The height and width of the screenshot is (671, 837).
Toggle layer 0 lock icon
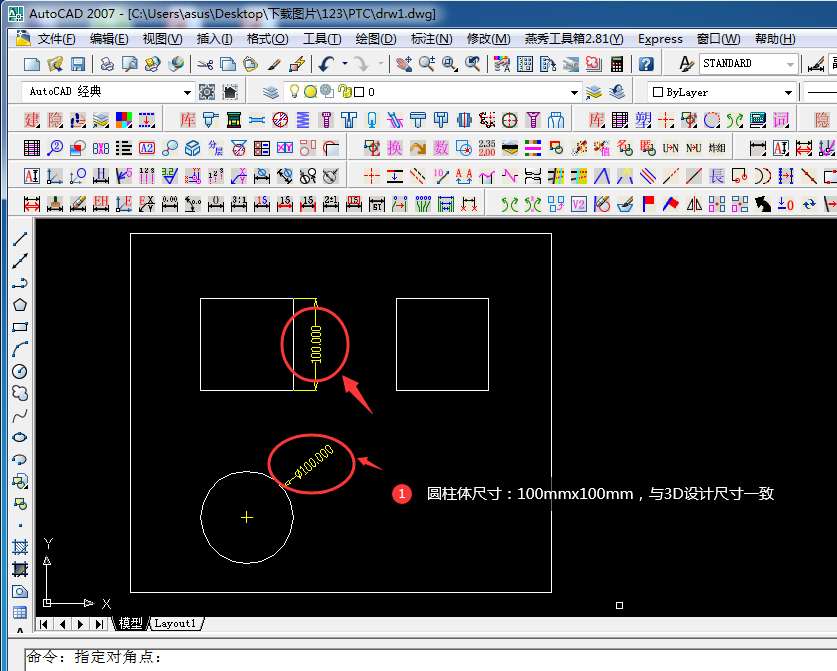(x=345, y=91)
